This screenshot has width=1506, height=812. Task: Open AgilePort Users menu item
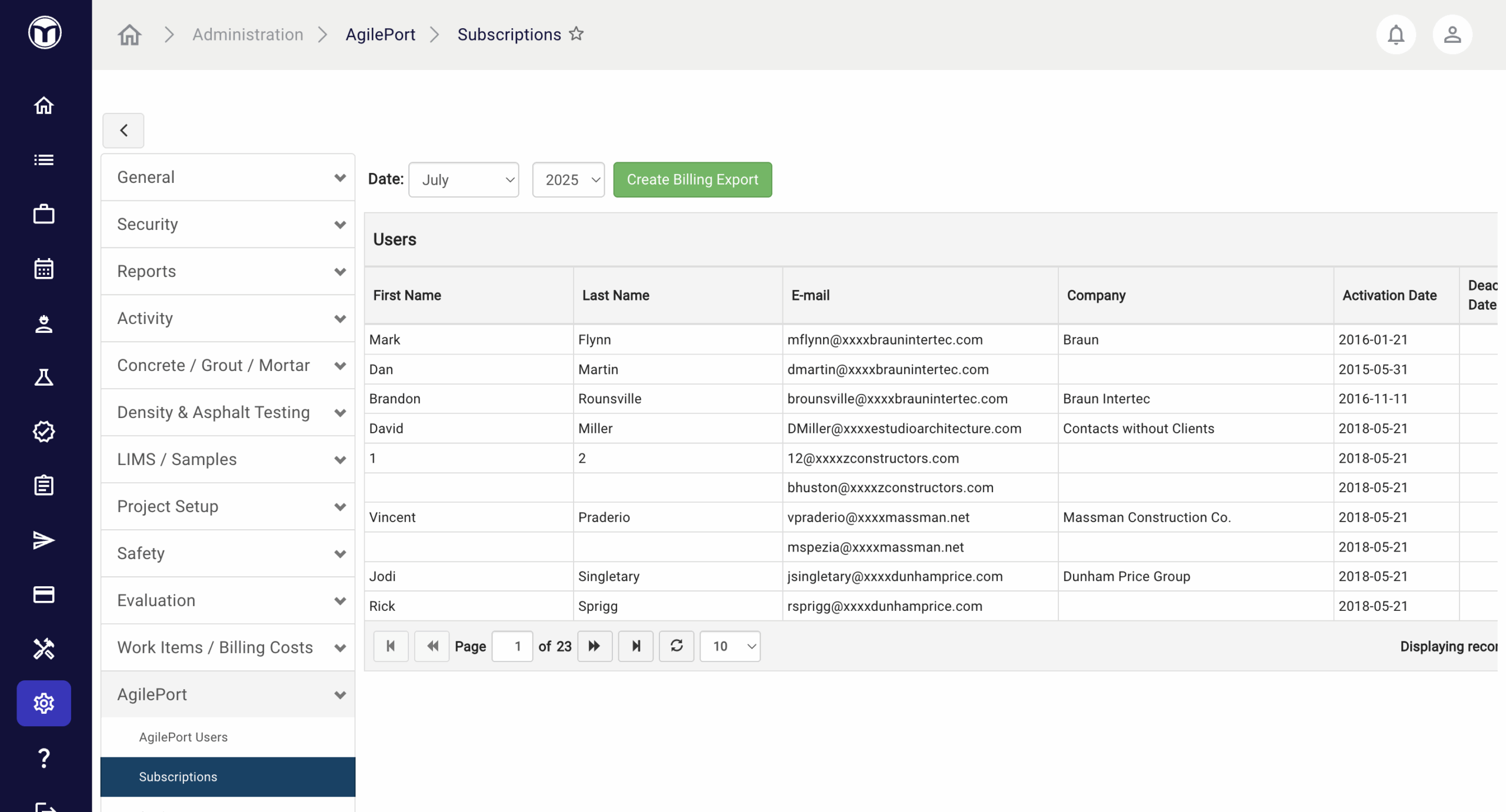point(228,737)
